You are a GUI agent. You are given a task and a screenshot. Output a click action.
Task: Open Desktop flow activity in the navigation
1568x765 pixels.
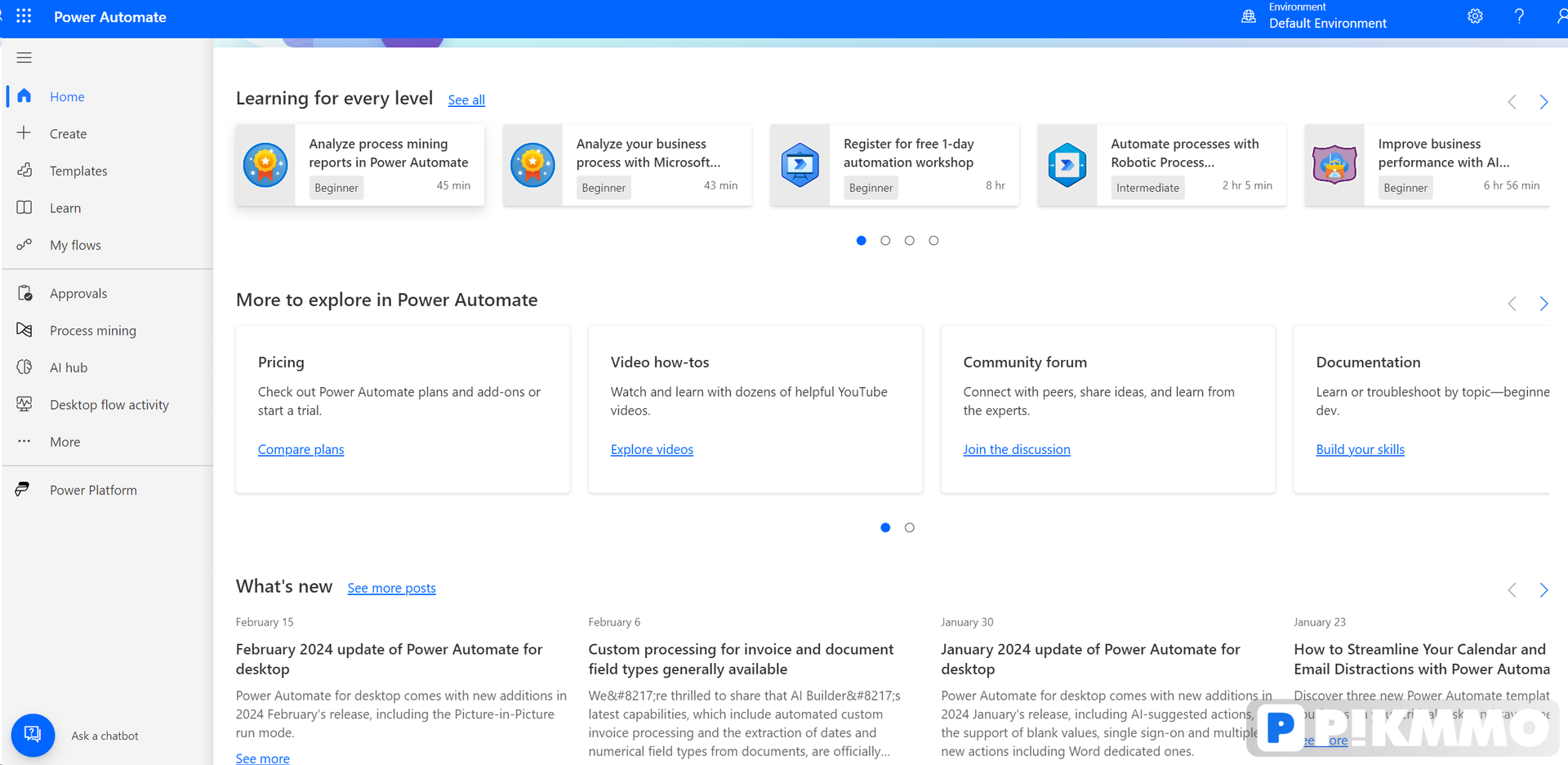[x=109, y=405]
